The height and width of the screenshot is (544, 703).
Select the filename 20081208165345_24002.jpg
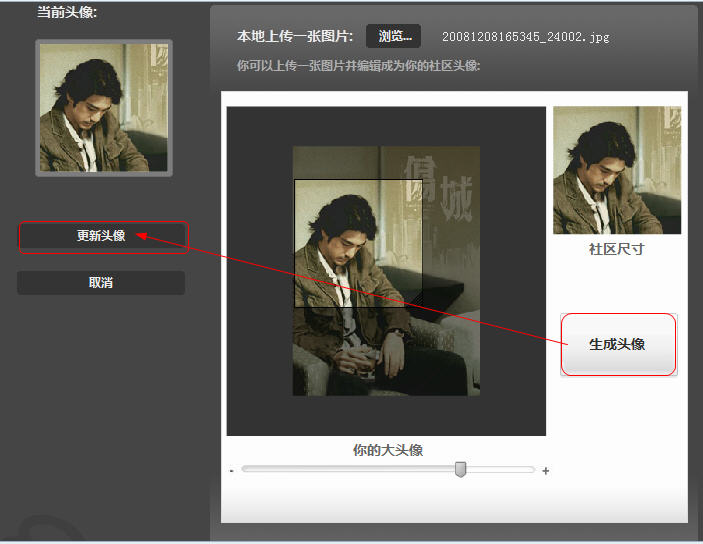coord(525,37)
